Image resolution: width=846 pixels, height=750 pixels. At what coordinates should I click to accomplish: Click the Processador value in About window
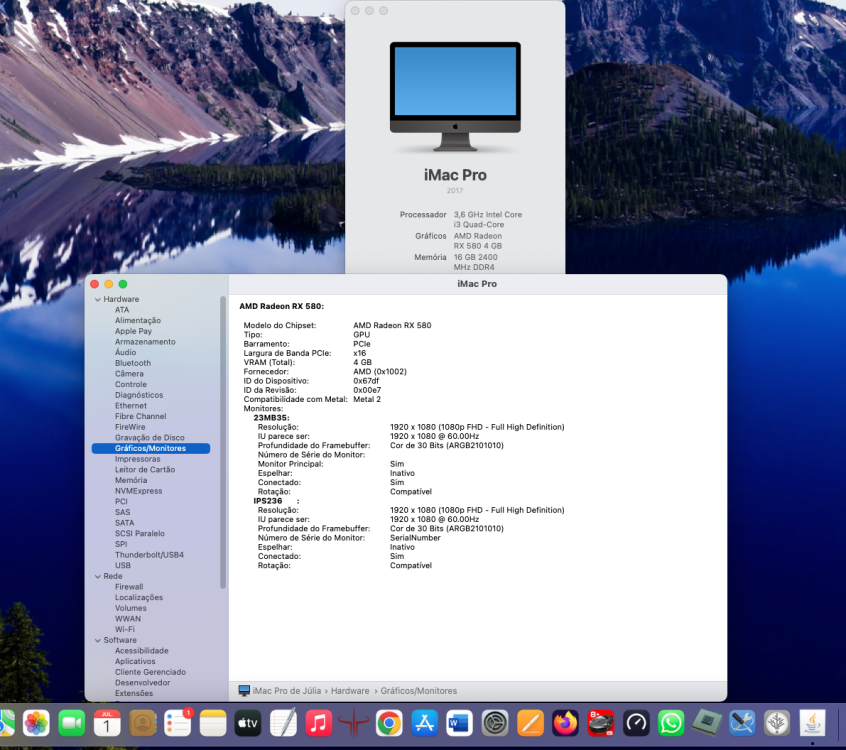pos(488,220)
